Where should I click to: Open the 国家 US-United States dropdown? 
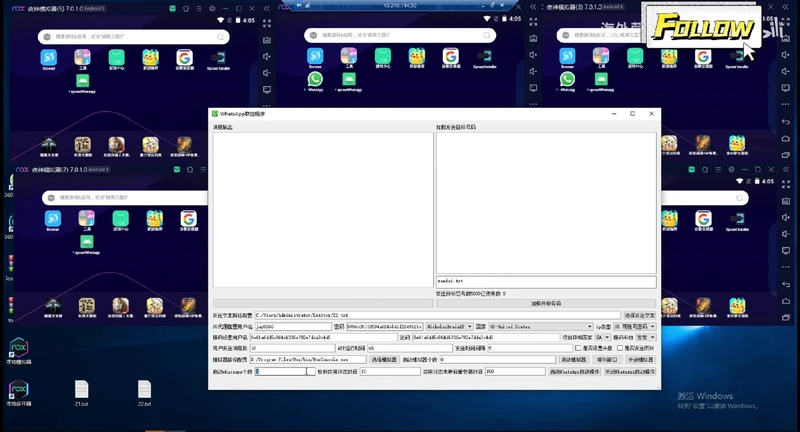pos(541,326)
